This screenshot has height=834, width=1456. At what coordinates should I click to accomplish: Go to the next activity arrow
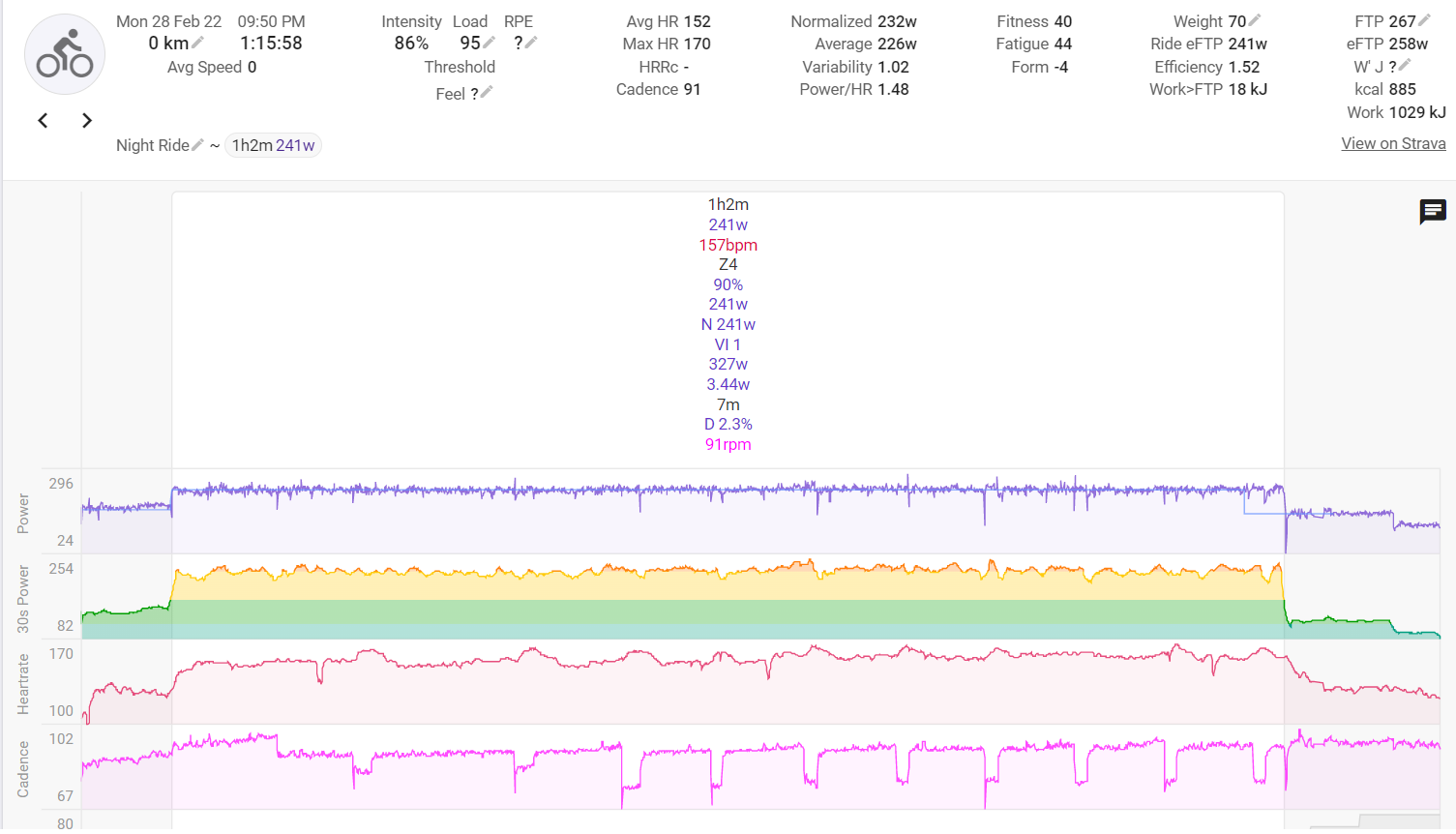(87, 120)
